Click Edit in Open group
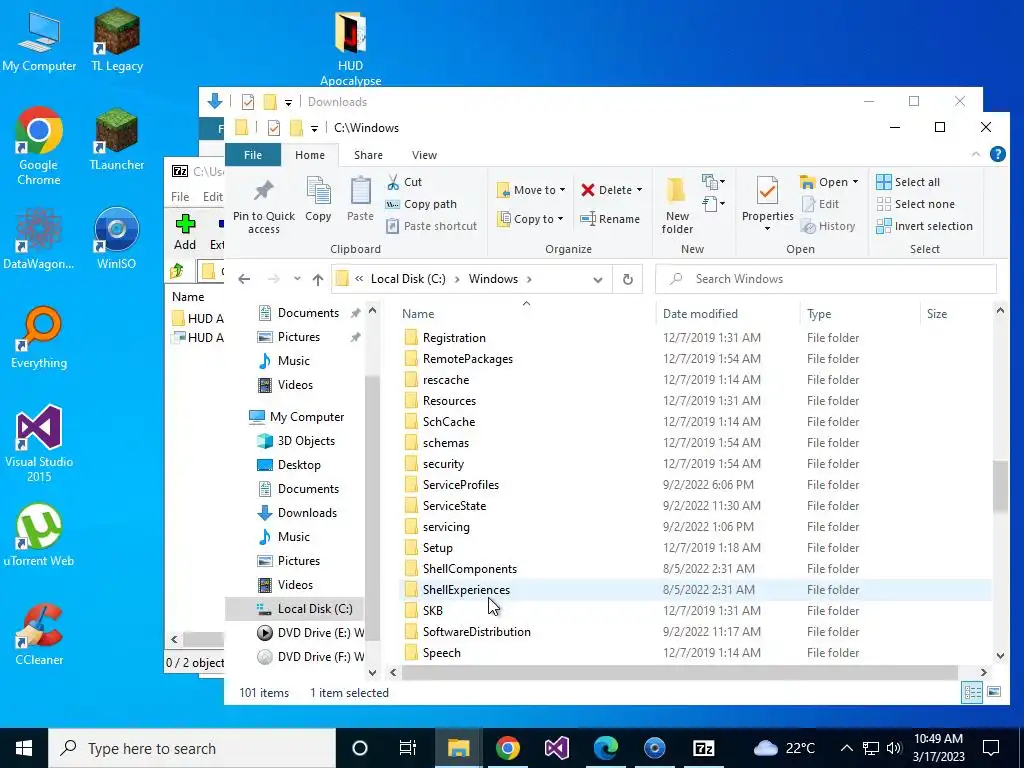1024x768 pixels. [x=820, y=204]
